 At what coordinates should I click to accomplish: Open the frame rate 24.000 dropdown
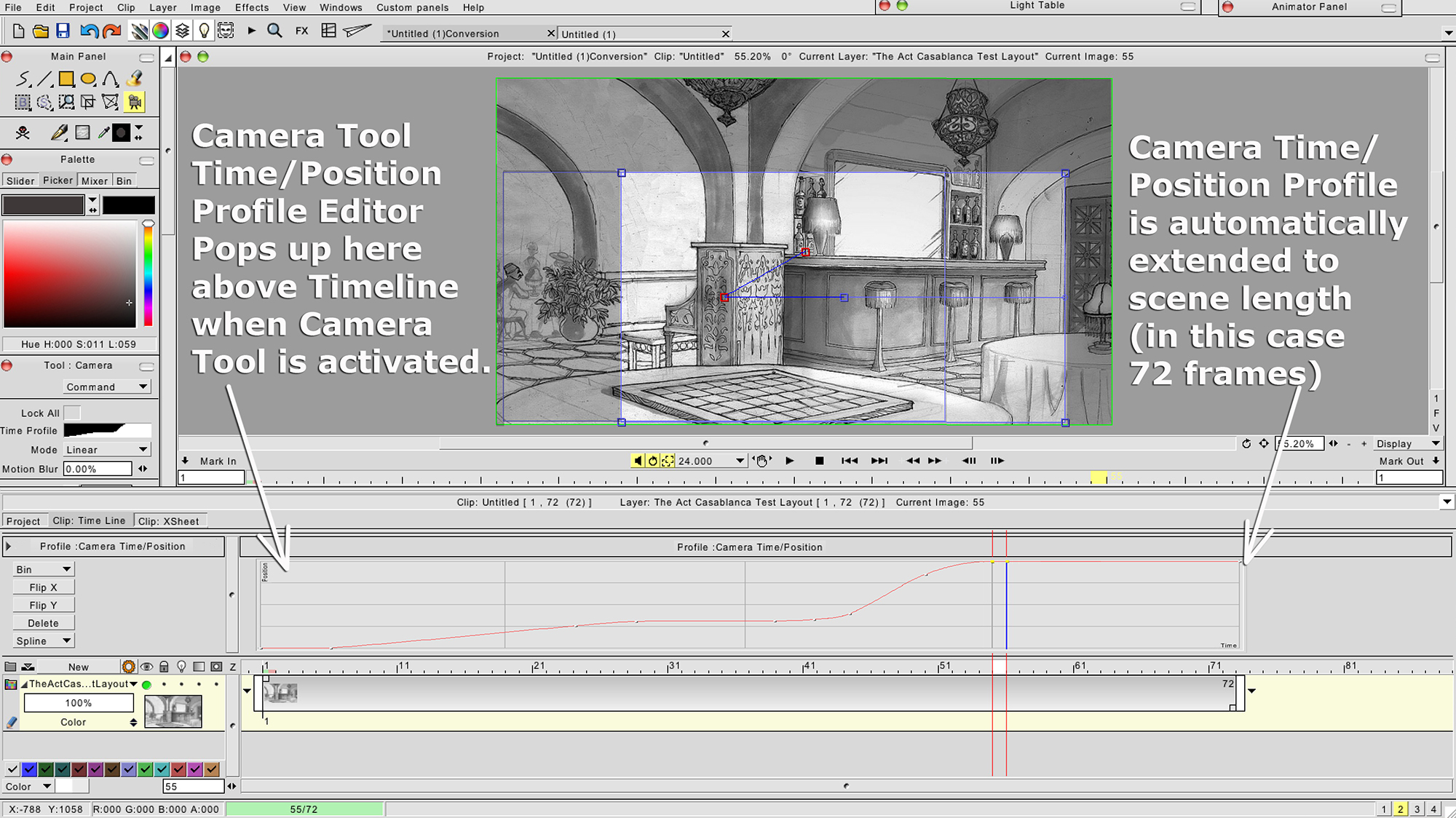coord(711,461)
